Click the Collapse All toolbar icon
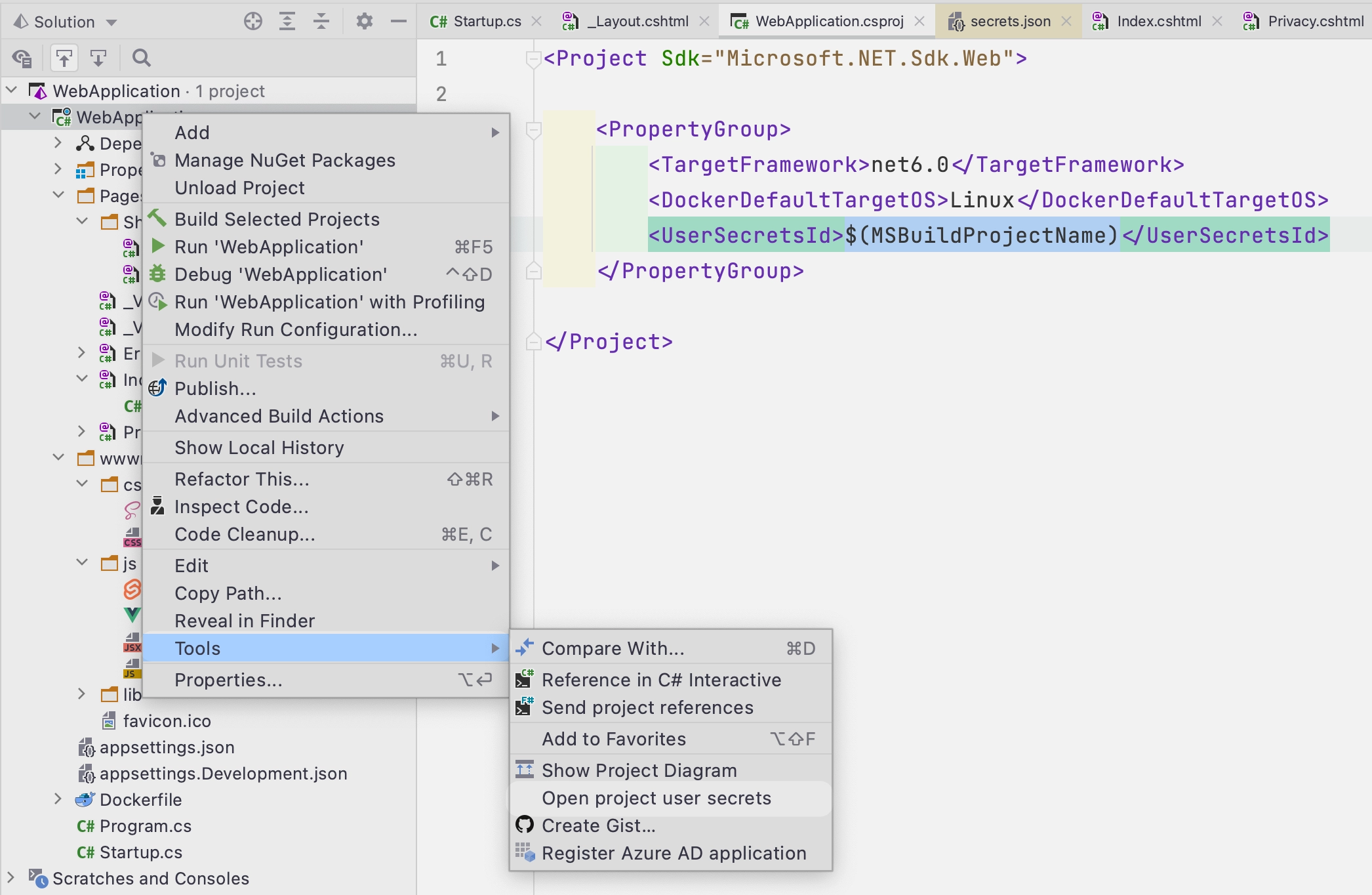 click(x=321, y=22)
